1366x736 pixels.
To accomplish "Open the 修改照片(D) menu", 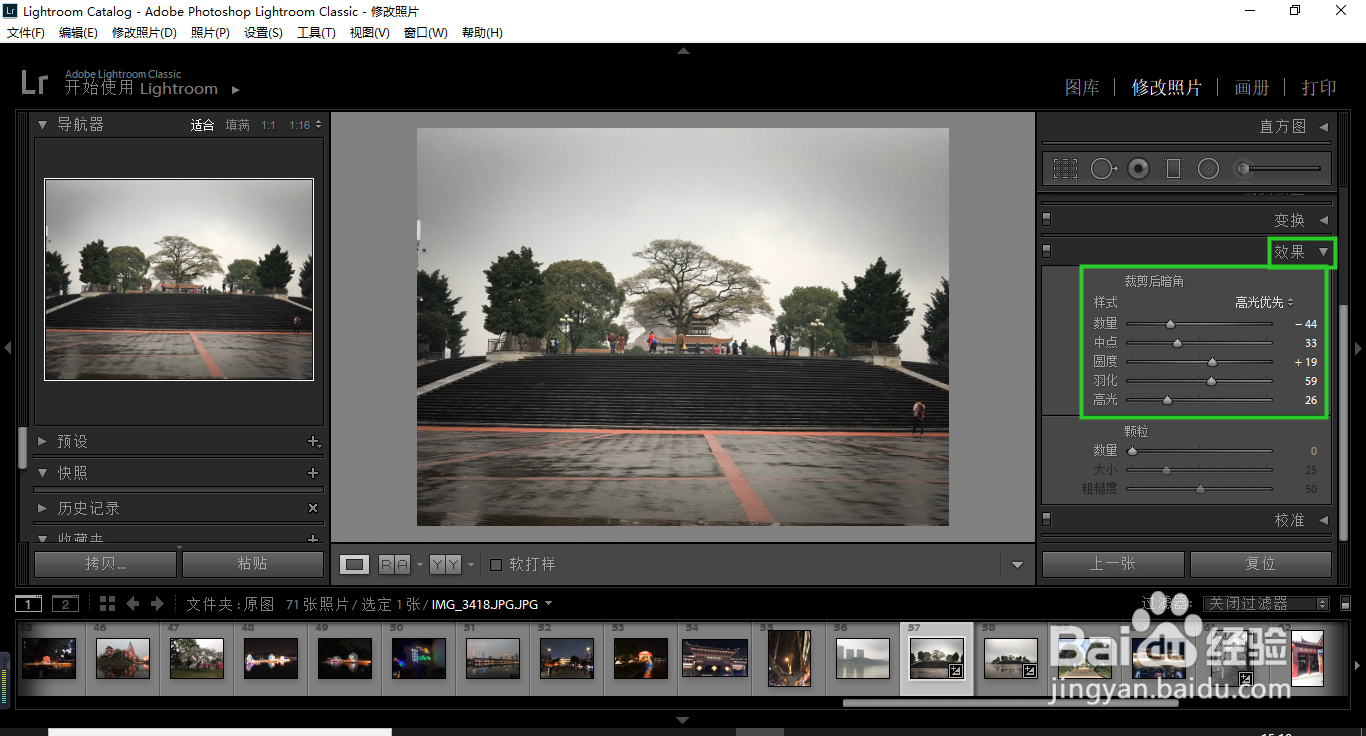I will 144,33.
